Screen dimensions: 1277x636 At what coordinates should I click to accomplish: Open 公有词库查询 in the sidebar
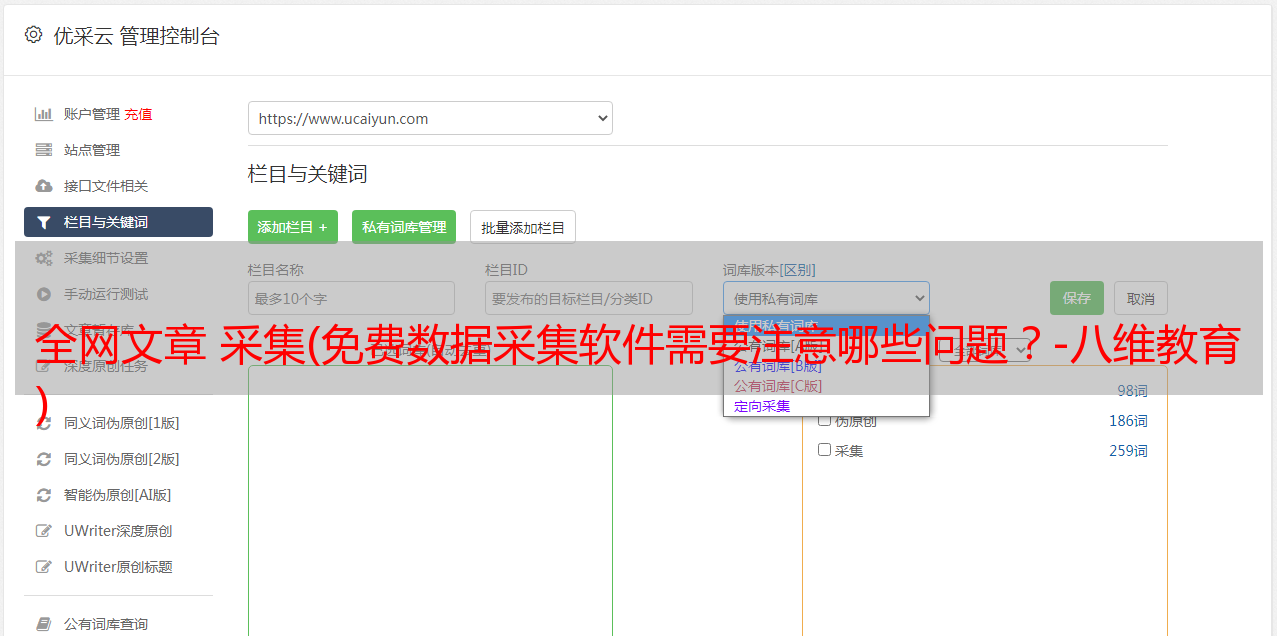pyautogui.click(x=106, y=624)
